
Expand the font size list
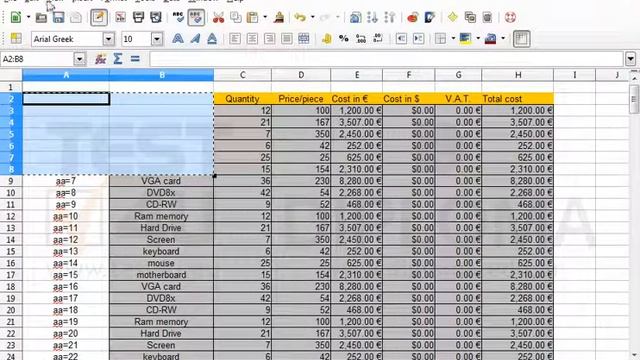[x=157, y=39]
